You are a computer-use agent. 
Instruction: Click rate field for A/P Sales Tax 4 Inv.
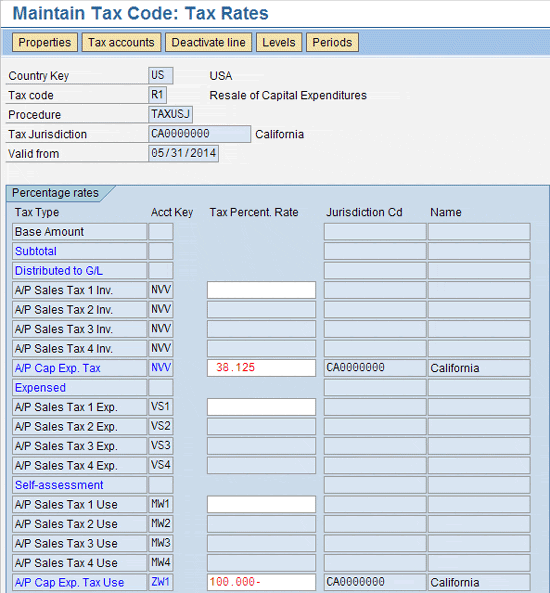(261, 348)
